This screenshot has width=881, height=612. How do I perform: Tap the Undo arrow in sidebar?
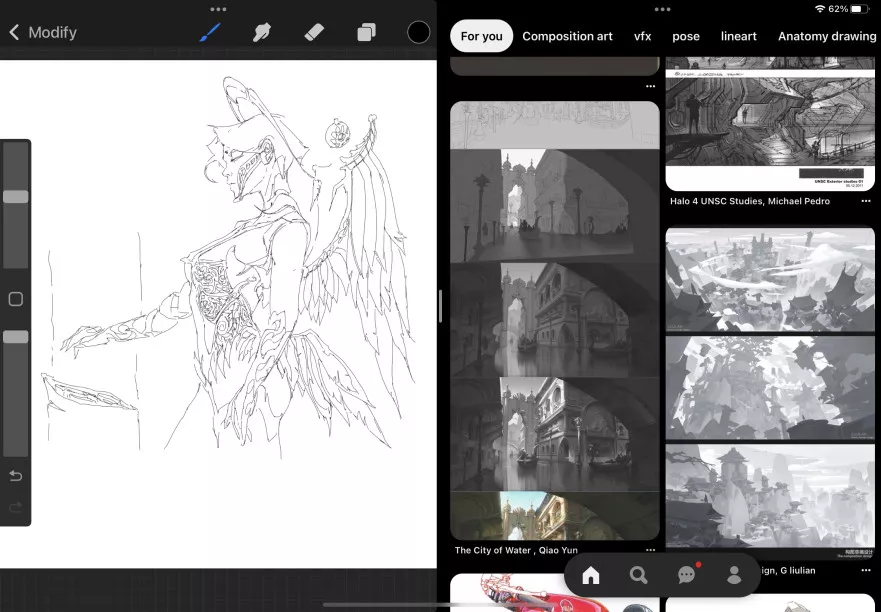click(15, 475)
